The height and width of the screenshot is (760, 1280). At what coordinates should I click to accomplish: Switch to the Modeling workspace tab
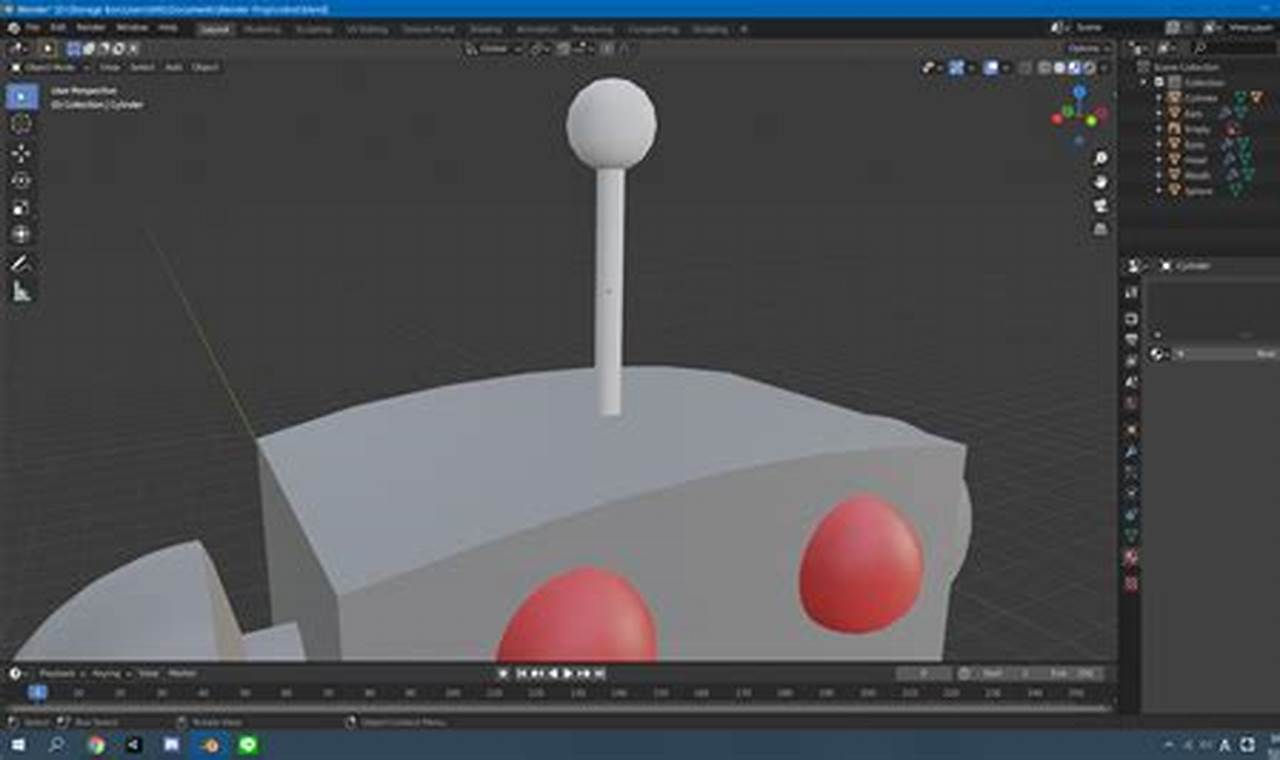pyautogui.click(x=262, y=30)
